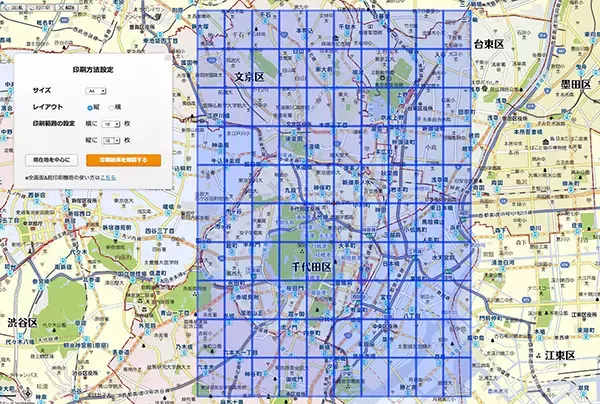Screen dimensions: 600x404
Task: Click the 菊川 station icon
Action: click(x=533, y=234)
